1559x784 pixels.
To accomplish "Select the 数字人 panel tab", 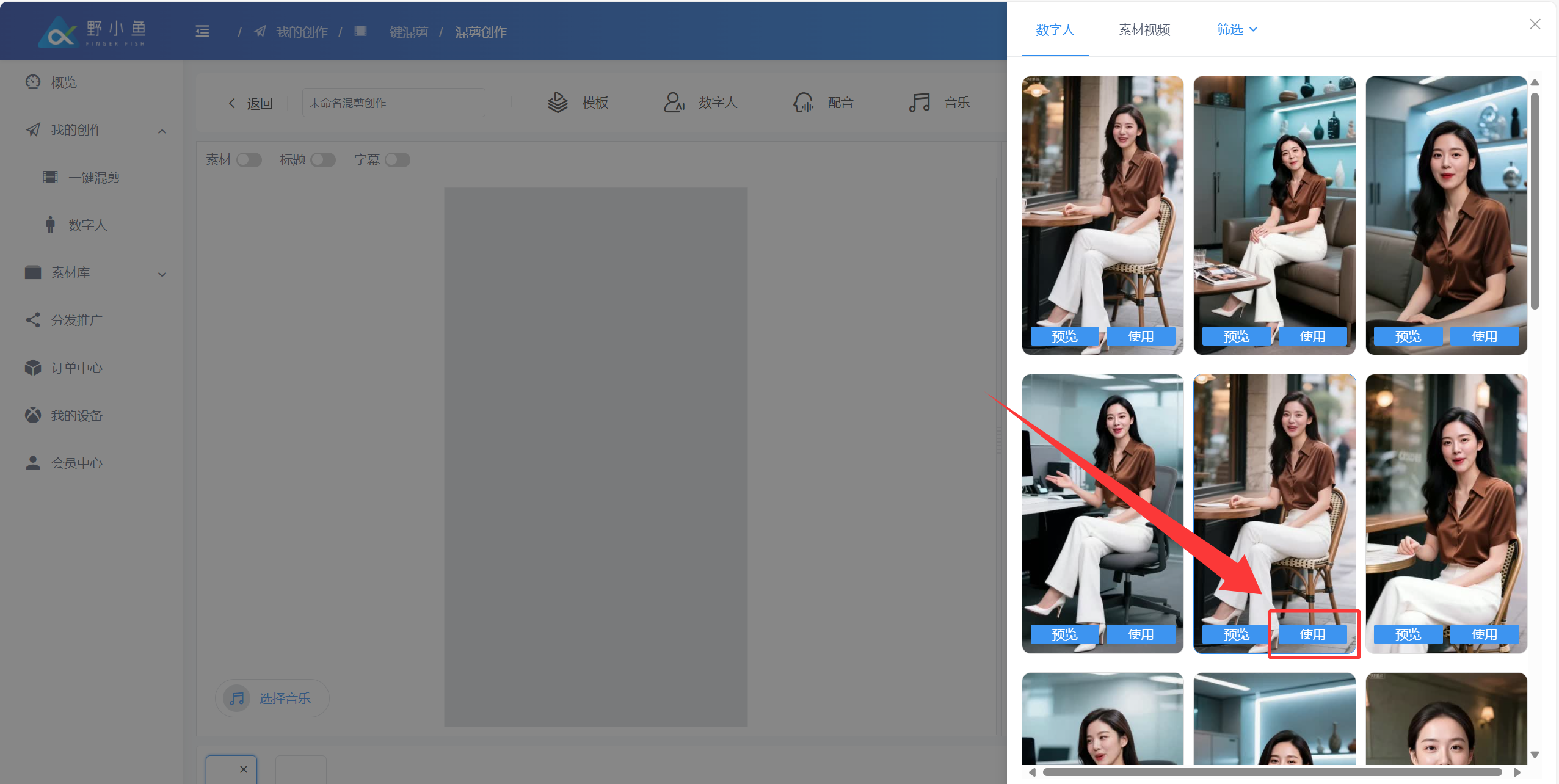I will pyautogui.click(x=1055, y=30).
